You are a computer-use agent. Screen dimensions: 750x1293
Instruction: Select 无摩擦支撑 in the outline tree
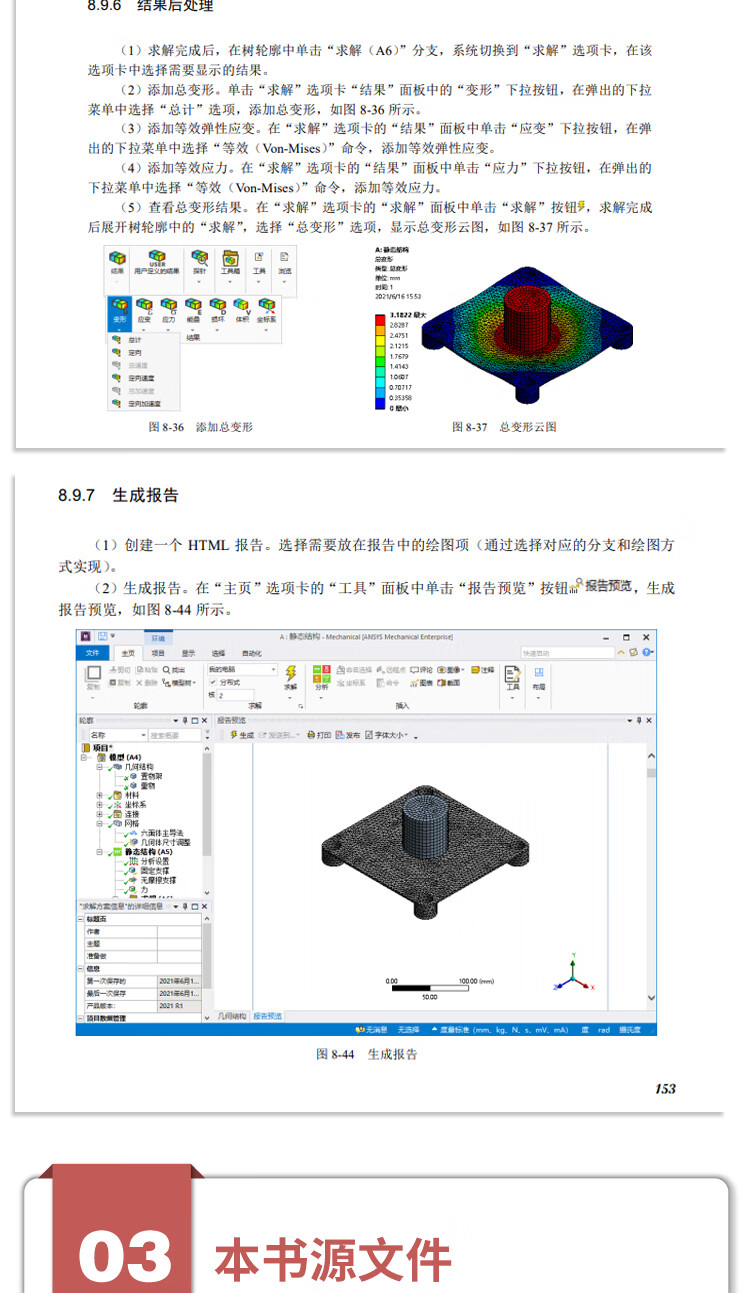[159, 880]
